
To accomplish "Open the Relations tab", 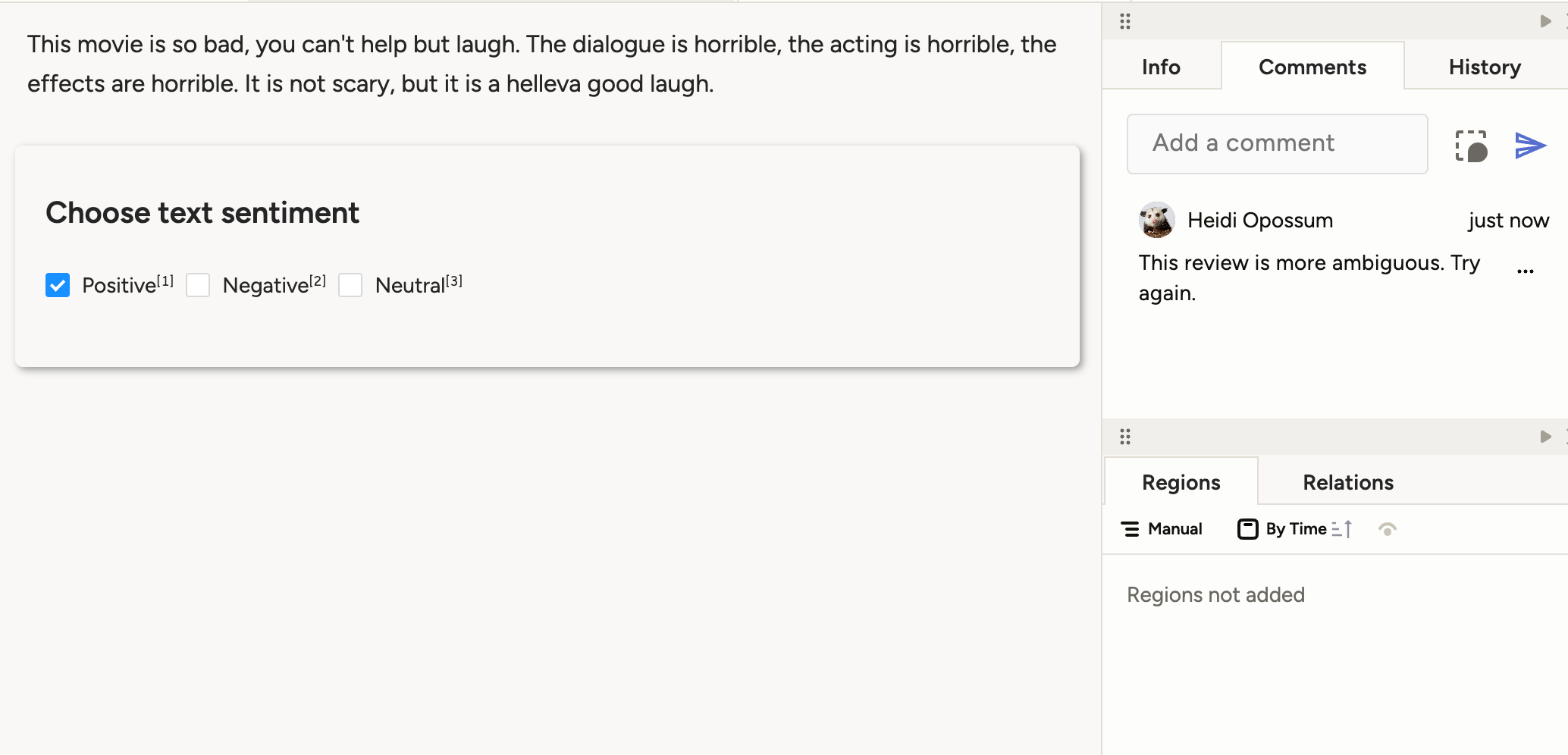I will click(1347, 482).
